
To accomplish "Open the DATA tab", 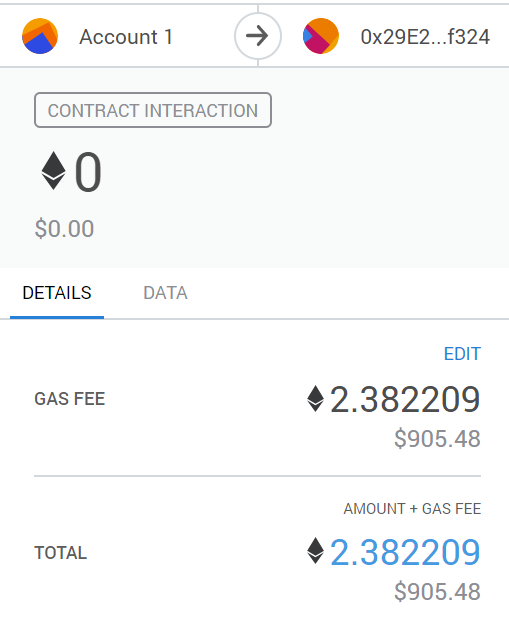I will tap(165, 293).
